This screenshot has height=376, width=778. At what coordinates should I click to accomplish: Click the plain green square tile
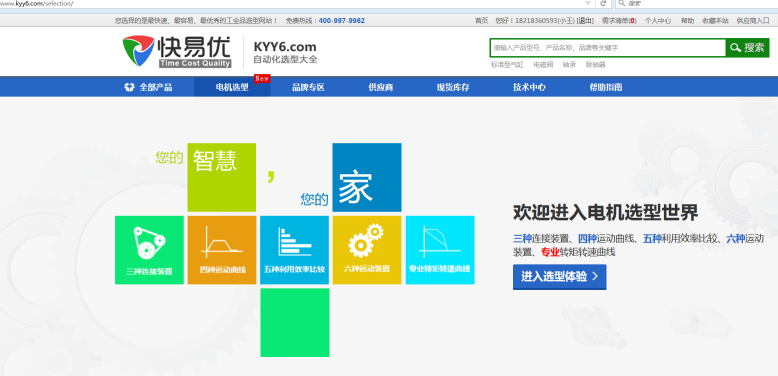295,322
